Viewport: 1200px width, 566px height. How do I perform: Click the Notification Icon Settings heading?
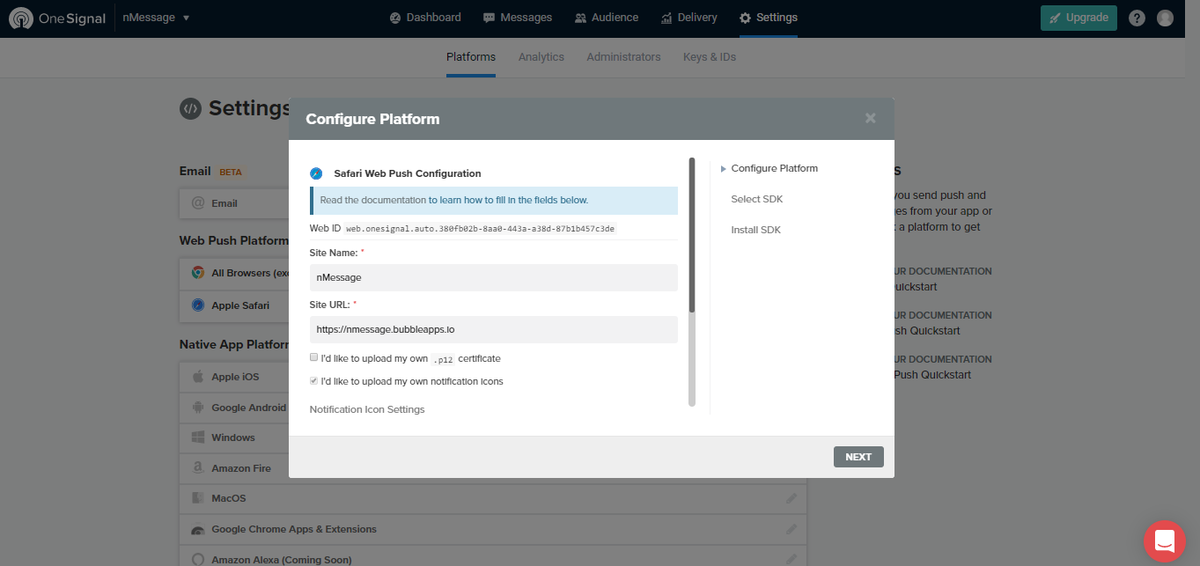click(x=367, y=410)
